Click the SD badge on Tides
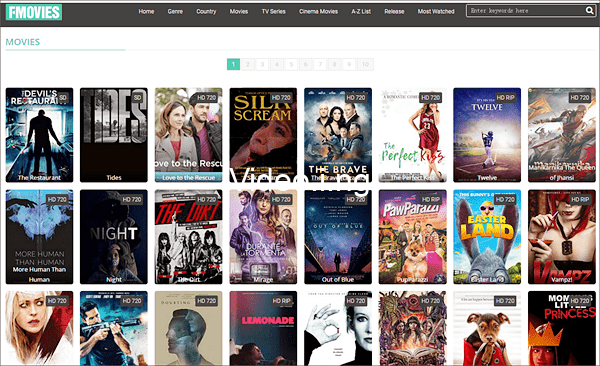 137,98
